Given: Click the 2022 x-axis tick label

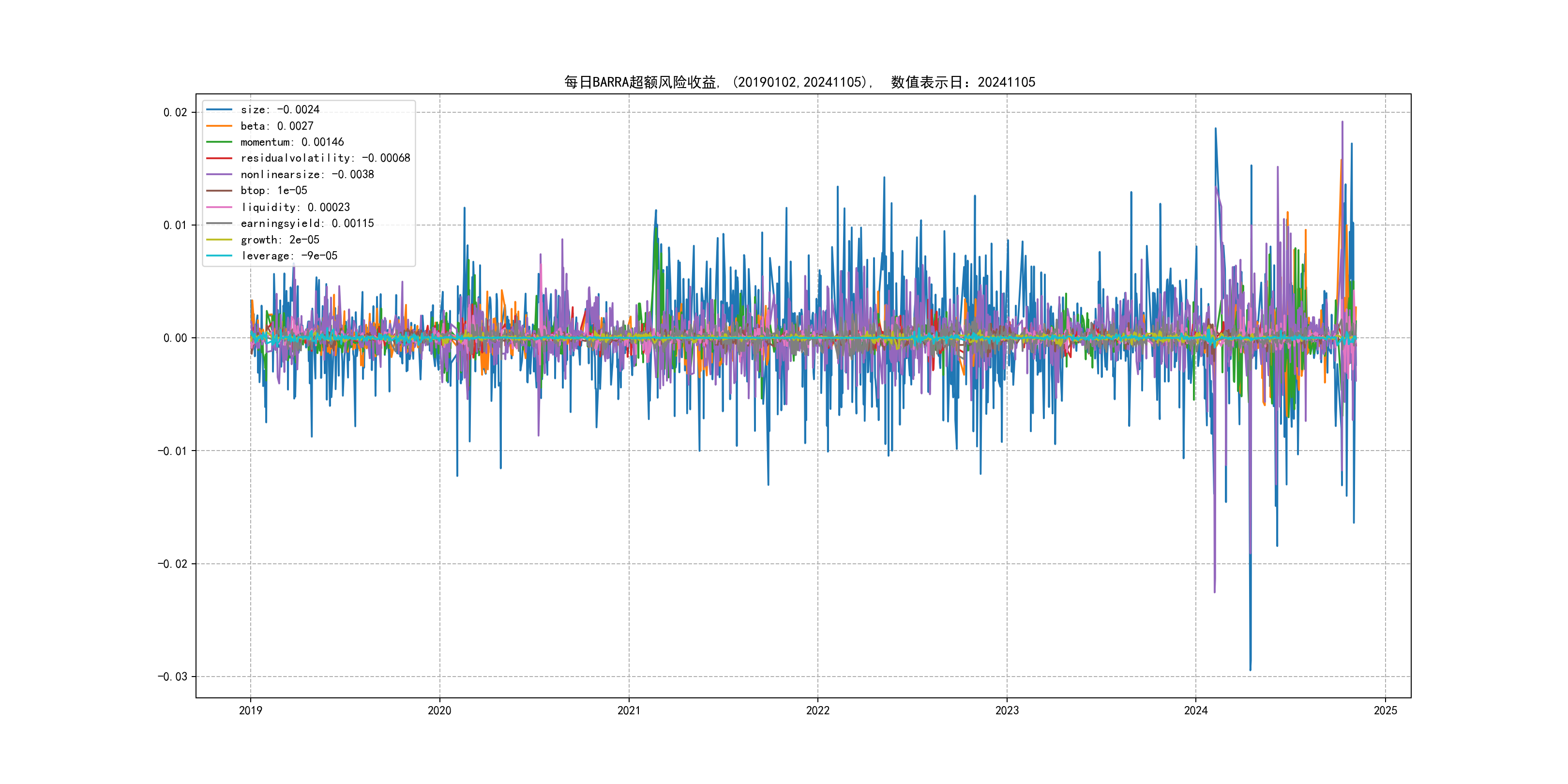Looking at the screenshot, I should point(817,710).
